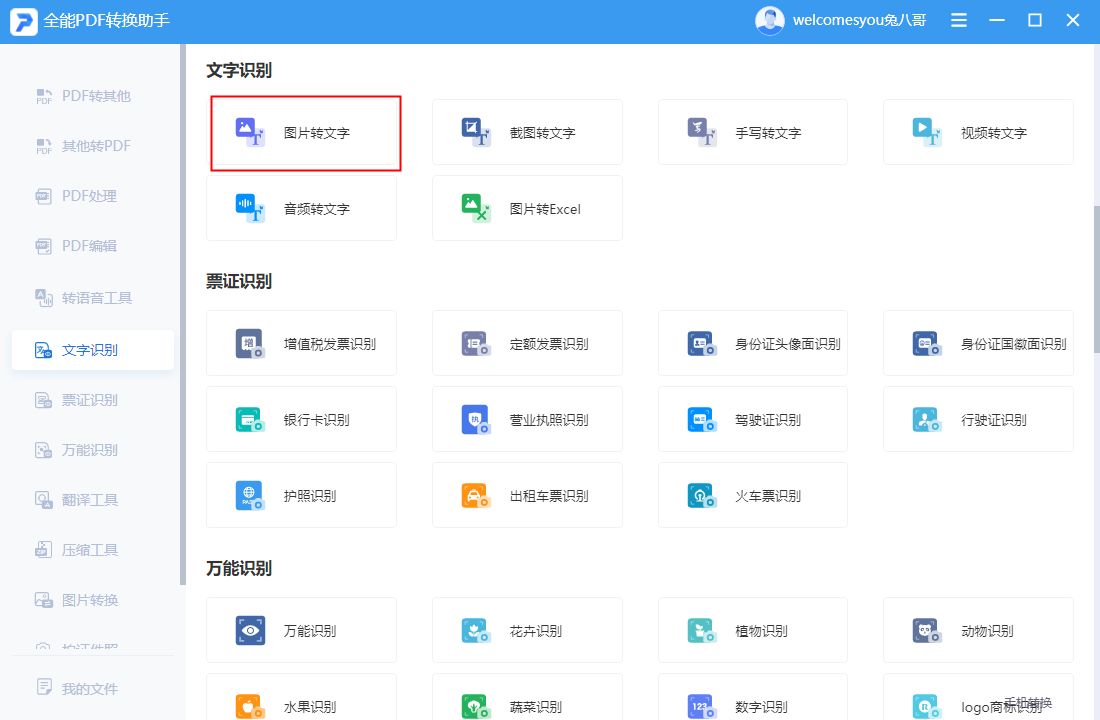Open the 花卉识别 flower recognition tool

pos(527,630)
